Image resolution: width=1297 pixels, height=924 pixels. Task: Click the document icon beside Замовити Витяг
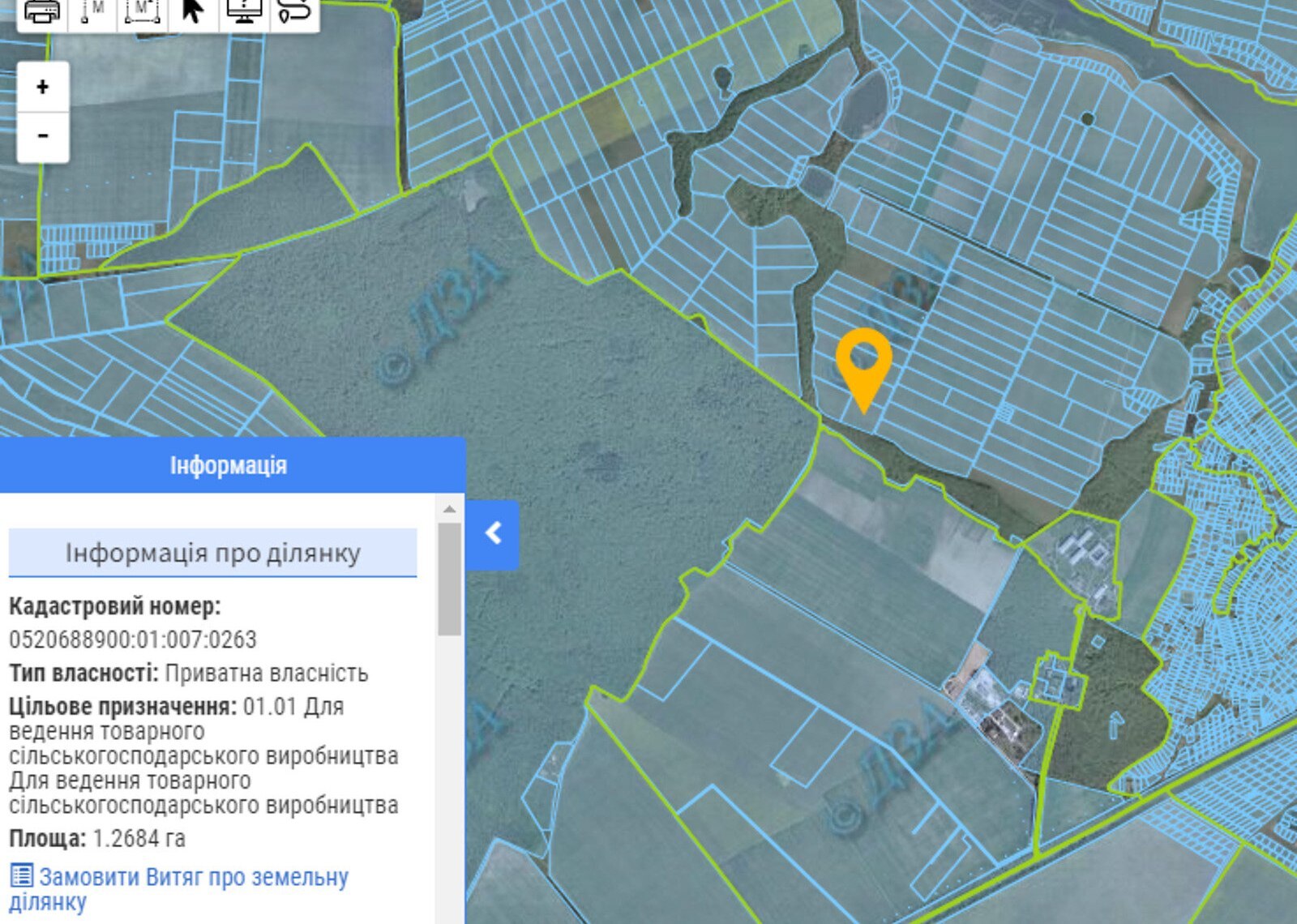tap(21, 876)
